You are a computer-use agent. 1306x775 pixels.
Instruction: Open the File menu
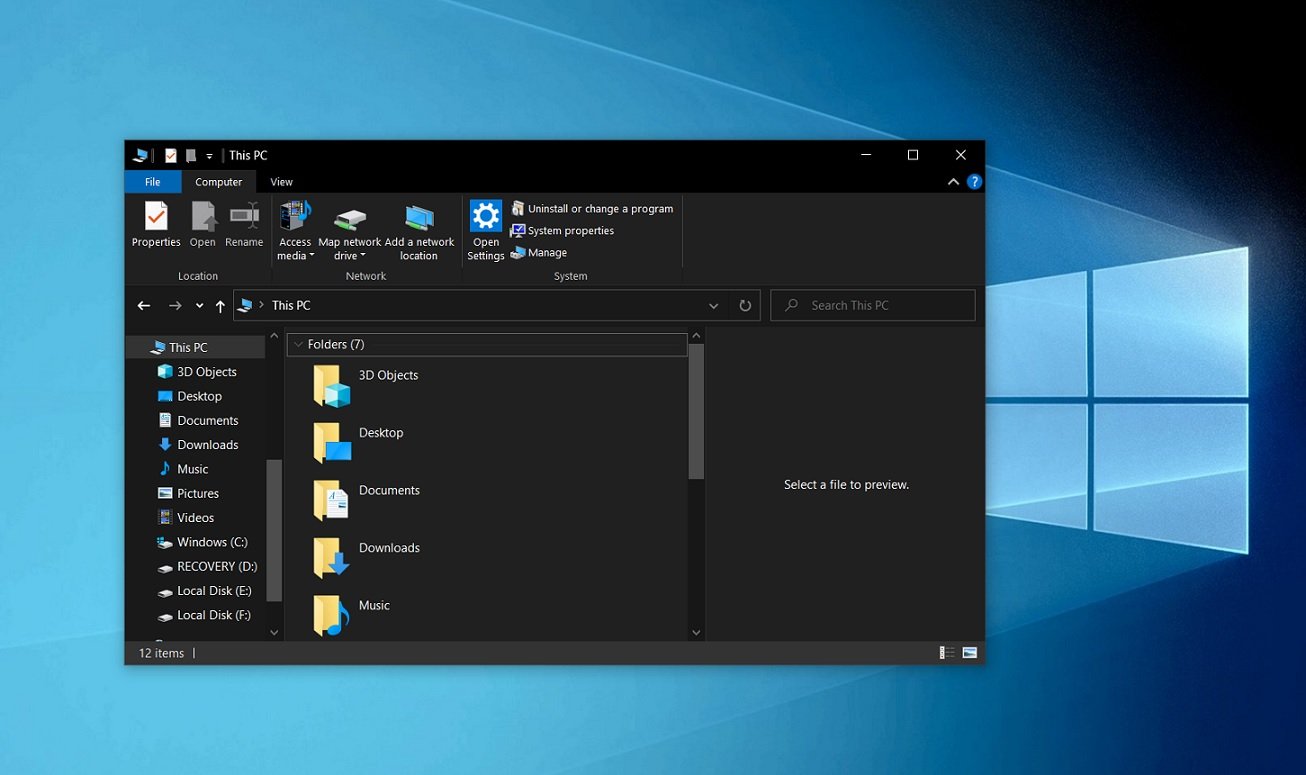152,181
